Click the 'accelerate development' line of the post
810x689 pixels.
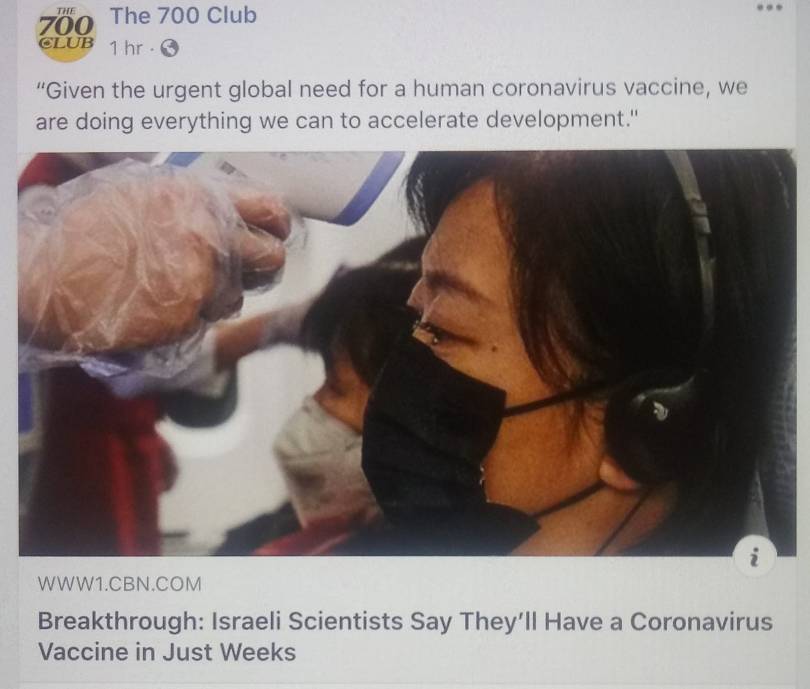[337, 120]
